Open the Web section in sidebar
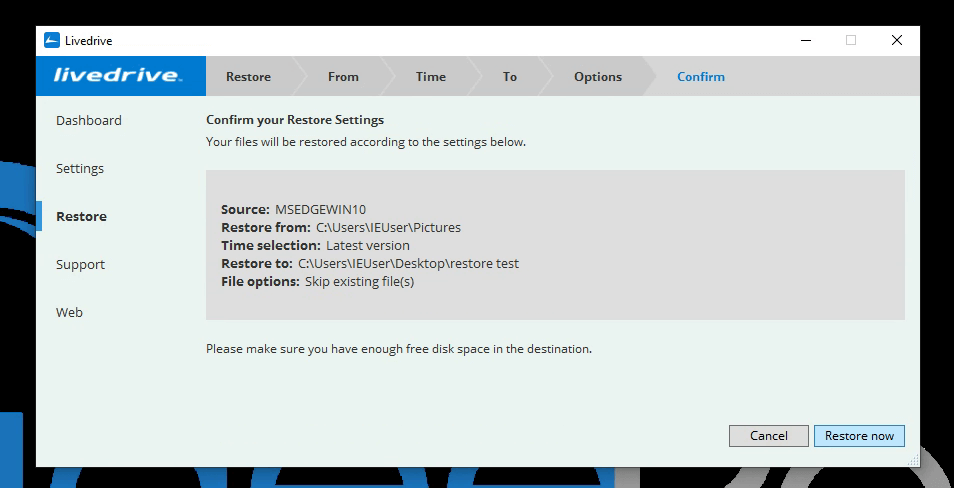Image resolution: width=954 pixels, height=488 pixels. pyautogui.click(x=69, y=313)
